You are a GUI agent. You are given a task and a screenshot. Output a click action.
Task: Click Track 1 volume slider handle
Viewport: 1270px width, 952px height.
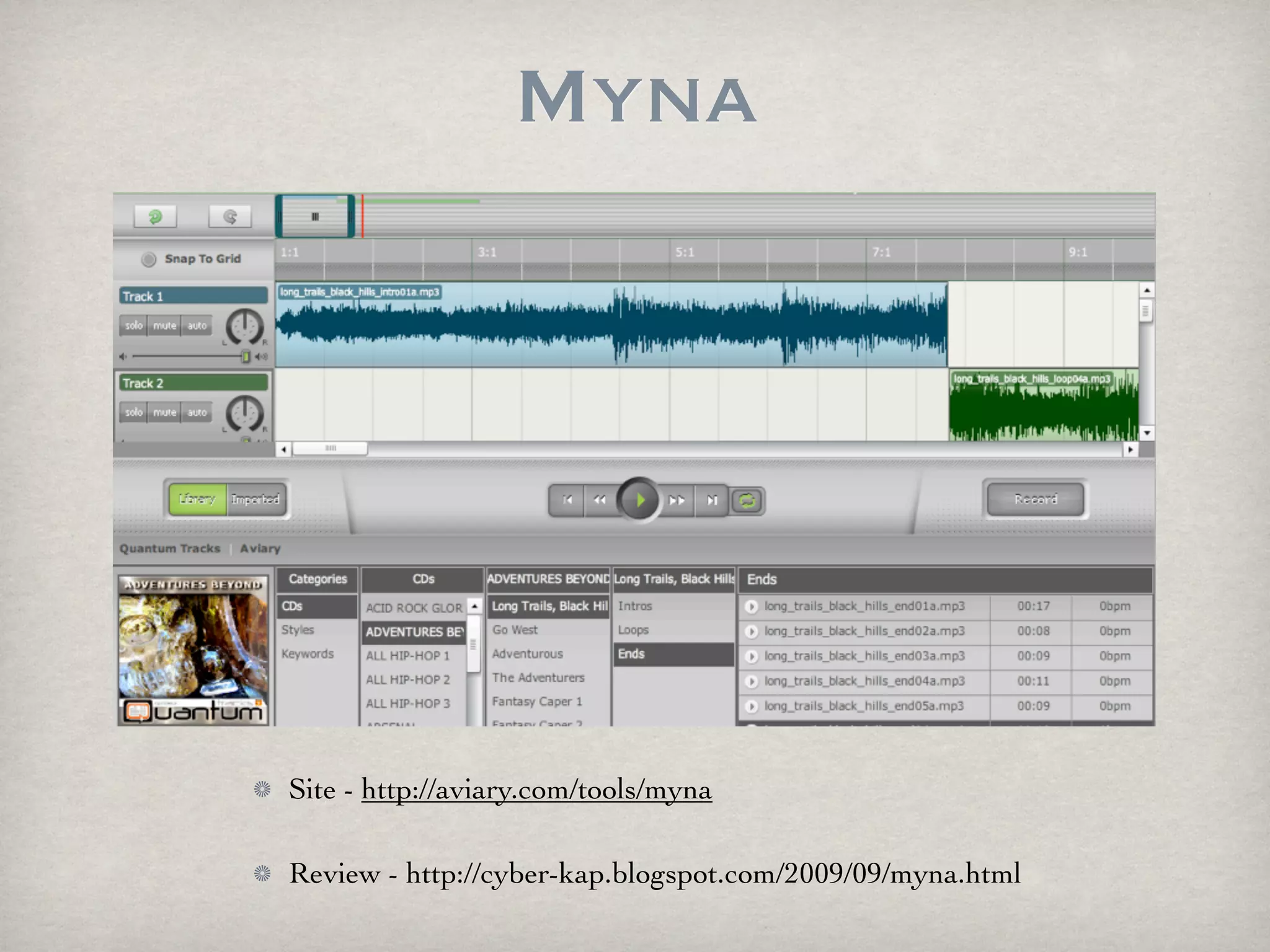(246, 356)
